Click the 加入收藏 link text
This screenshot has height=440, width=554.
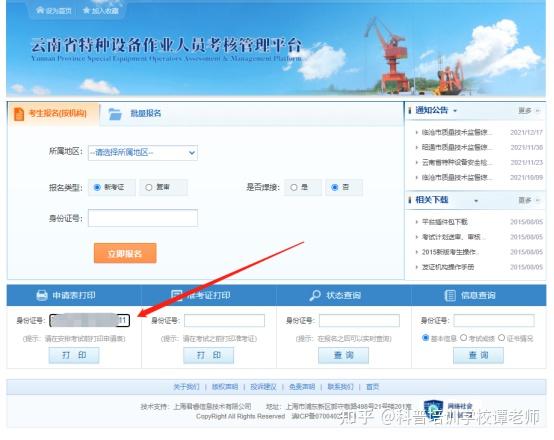[x=105, y=11]
